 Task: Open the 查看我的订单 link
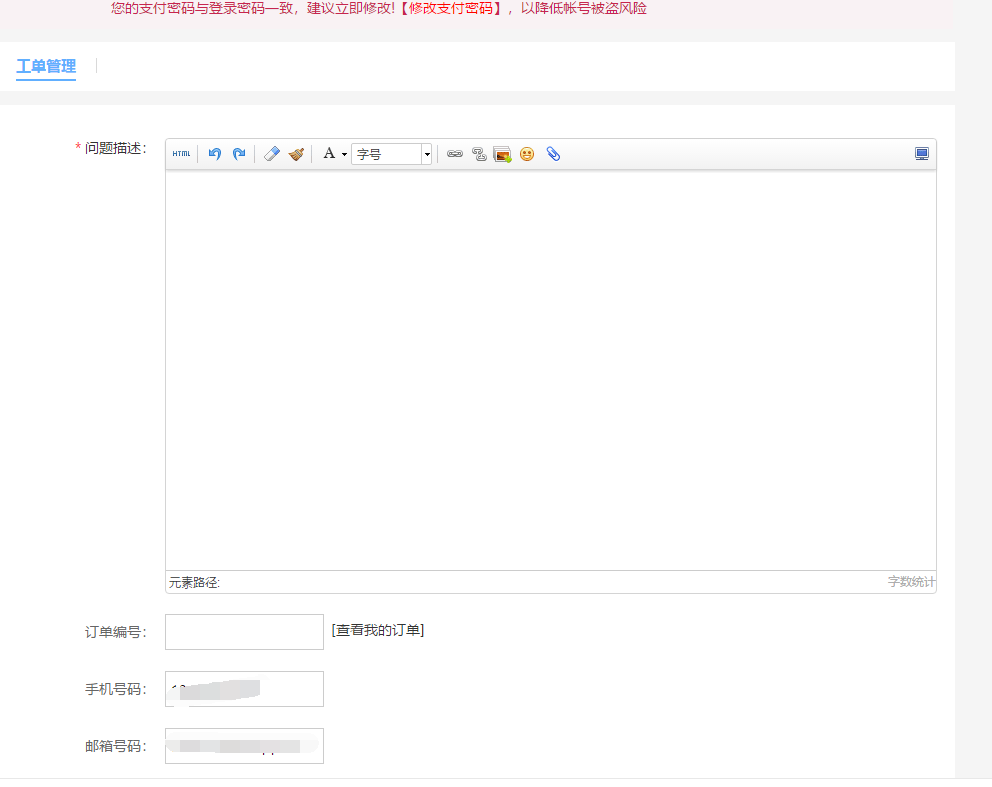tap(378, 630)
